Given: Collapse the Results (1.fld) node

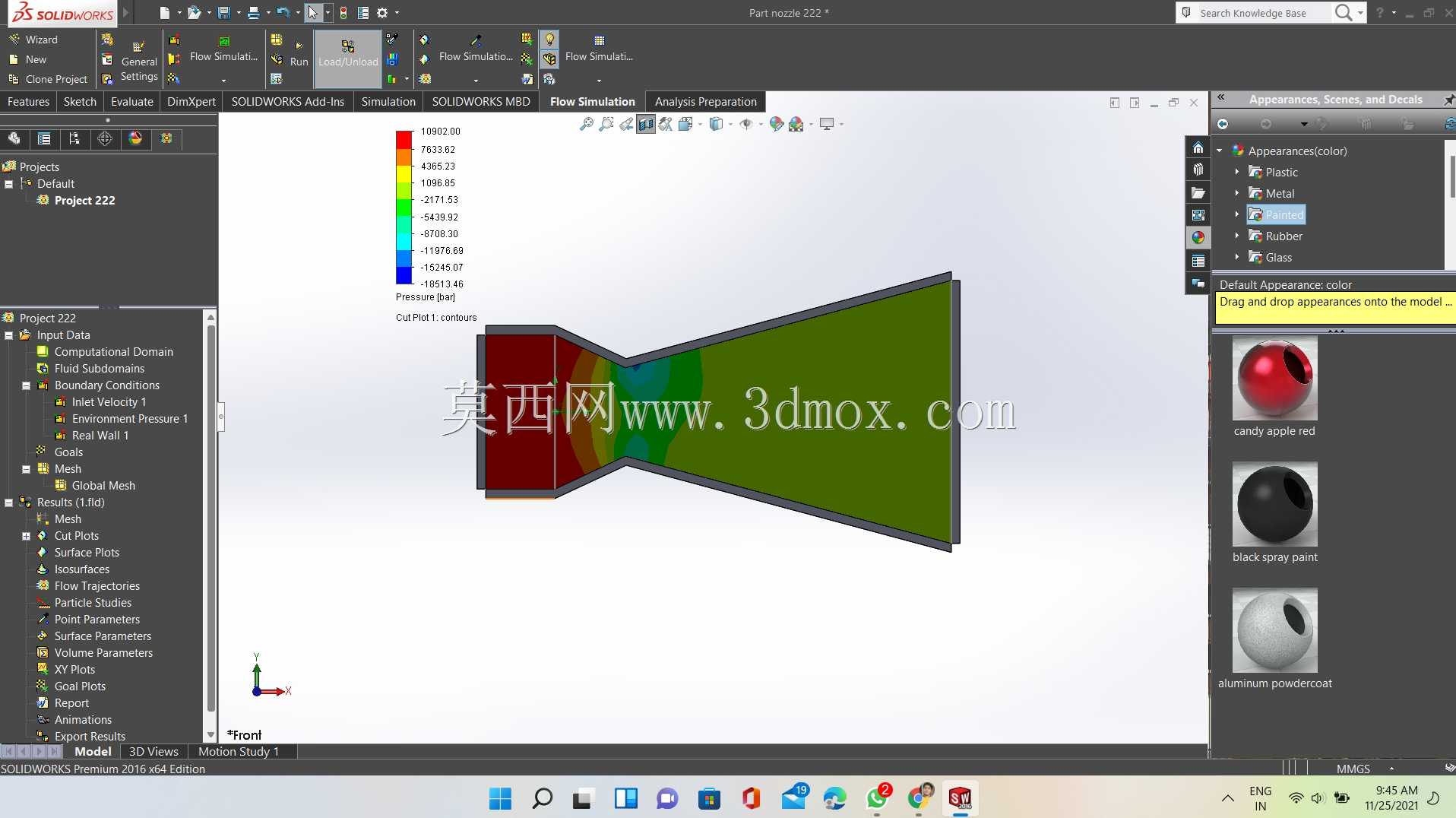Looking at the screenshot, I should [x=8, y=503].
